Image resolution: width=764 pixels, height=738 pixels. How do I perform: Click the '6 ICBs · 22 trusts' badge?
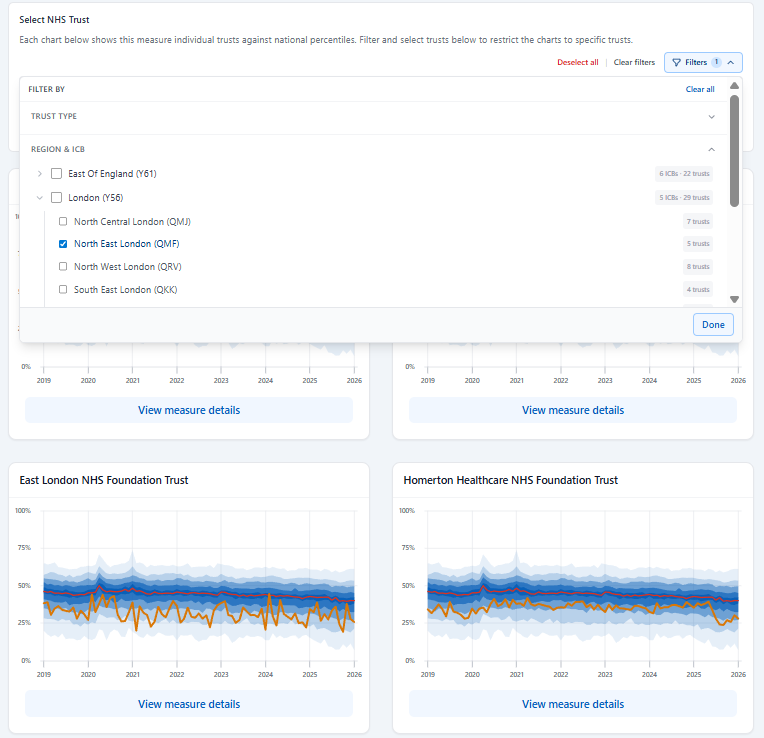tap(684, 174)
